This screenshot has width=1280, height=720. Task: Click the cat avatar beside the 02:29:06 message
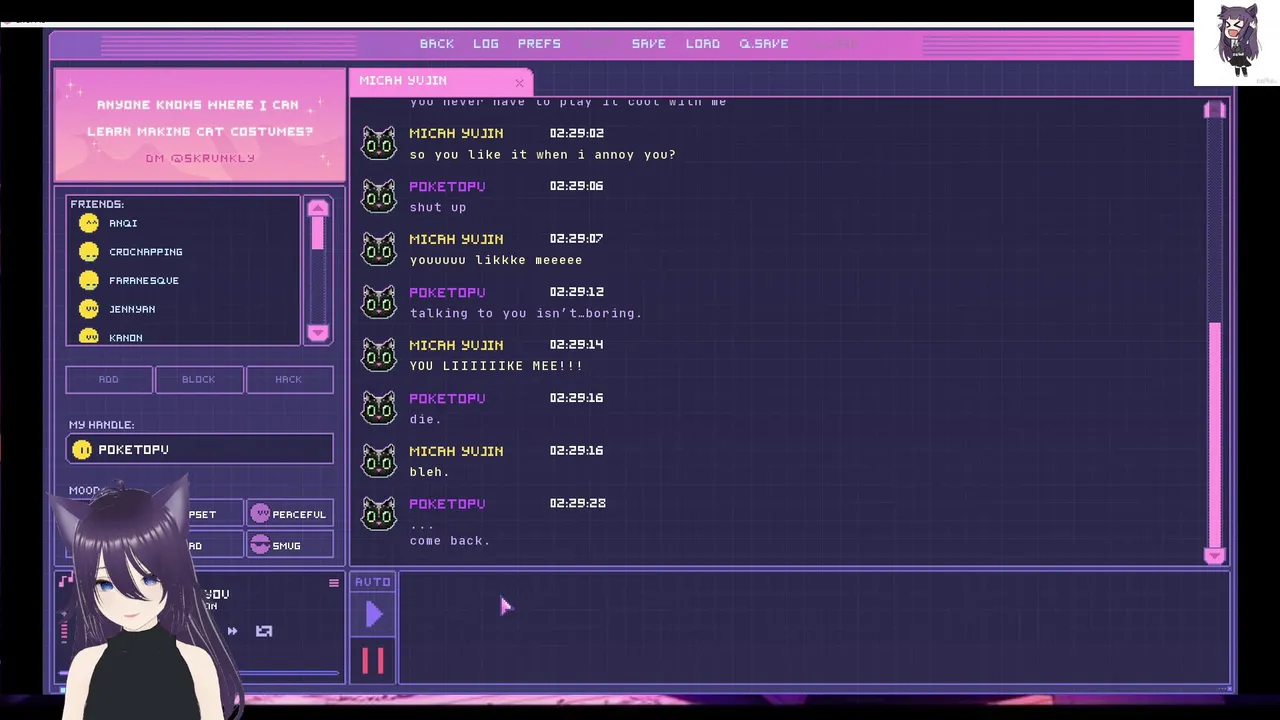[379, 196]
